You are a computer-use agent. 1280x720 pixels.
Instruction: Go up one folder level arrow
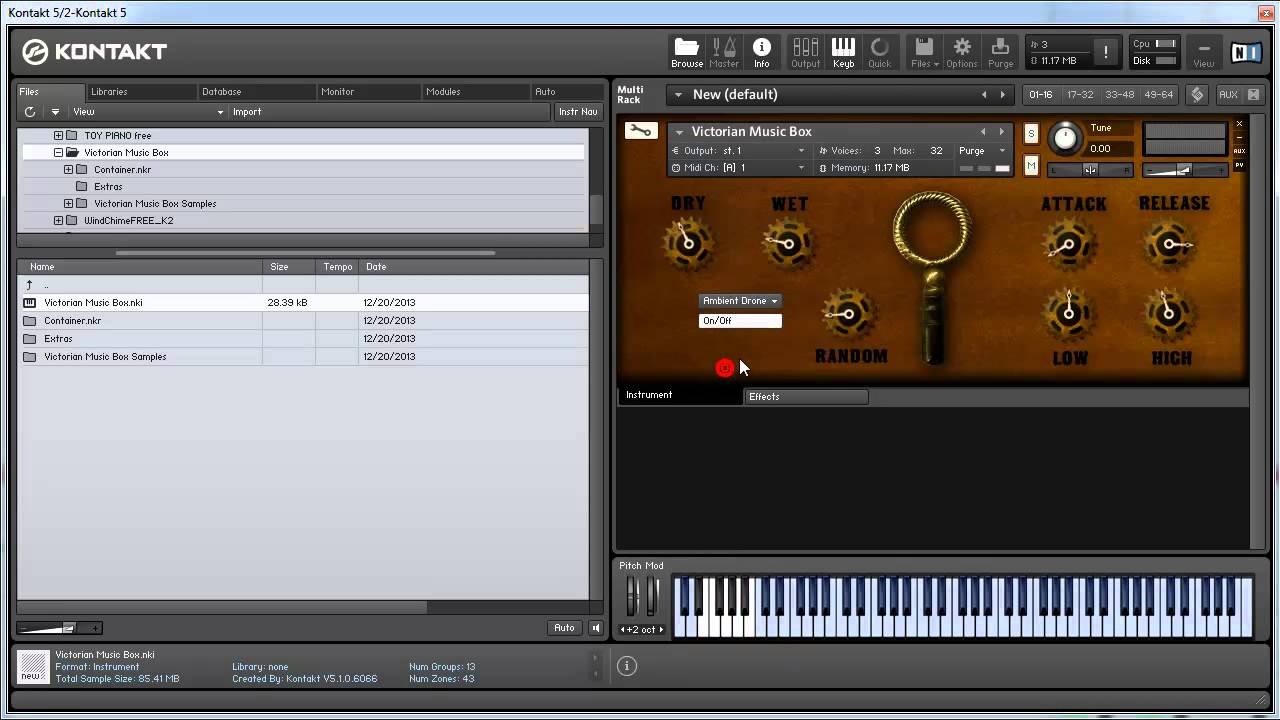point(29,285)
